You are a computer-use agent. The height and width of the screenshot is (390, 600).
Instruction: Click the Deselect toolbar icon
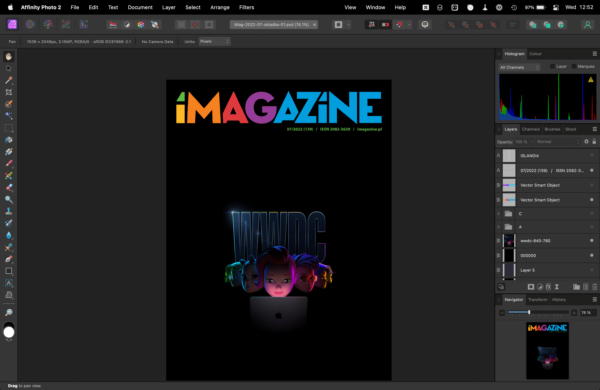click(x=195, y=24)
